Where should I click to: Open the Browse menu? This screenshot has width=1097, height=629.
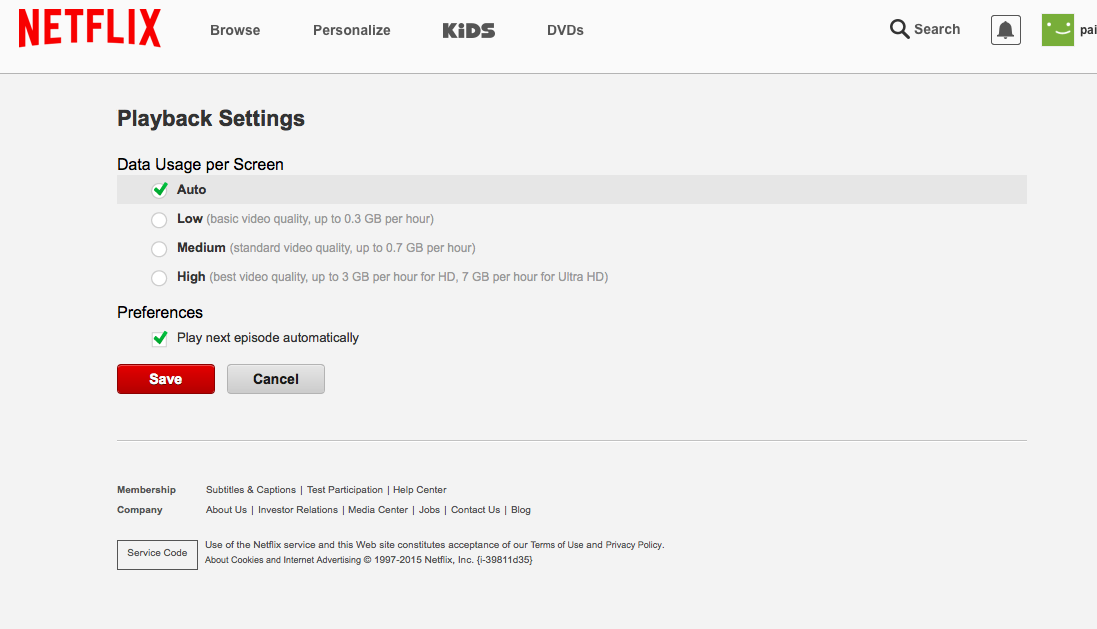[x=235, y=30]
